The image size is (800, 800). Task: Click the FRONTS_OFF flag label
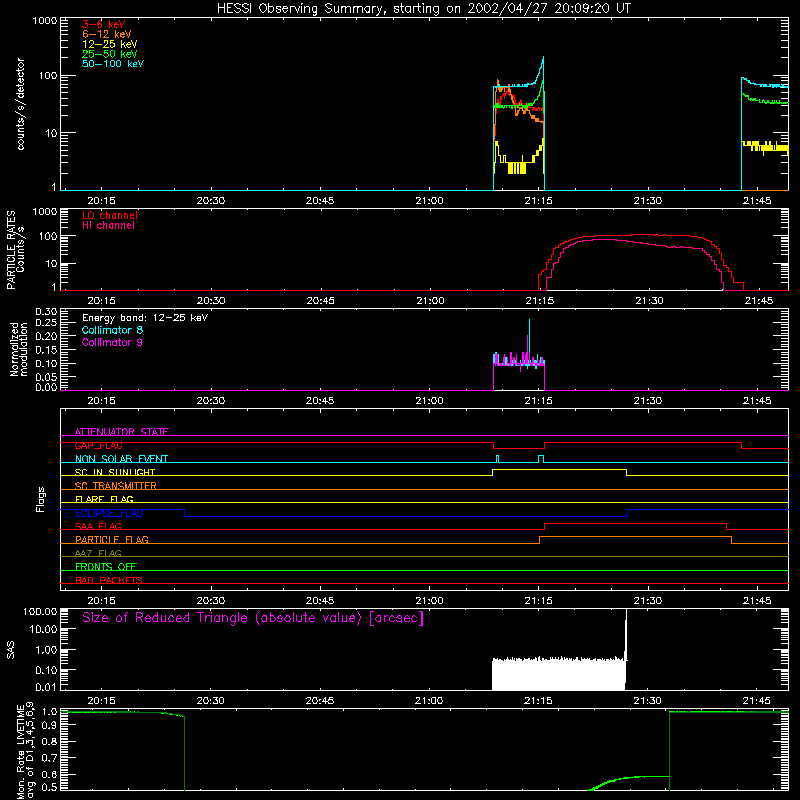click(x=106, y=566)
